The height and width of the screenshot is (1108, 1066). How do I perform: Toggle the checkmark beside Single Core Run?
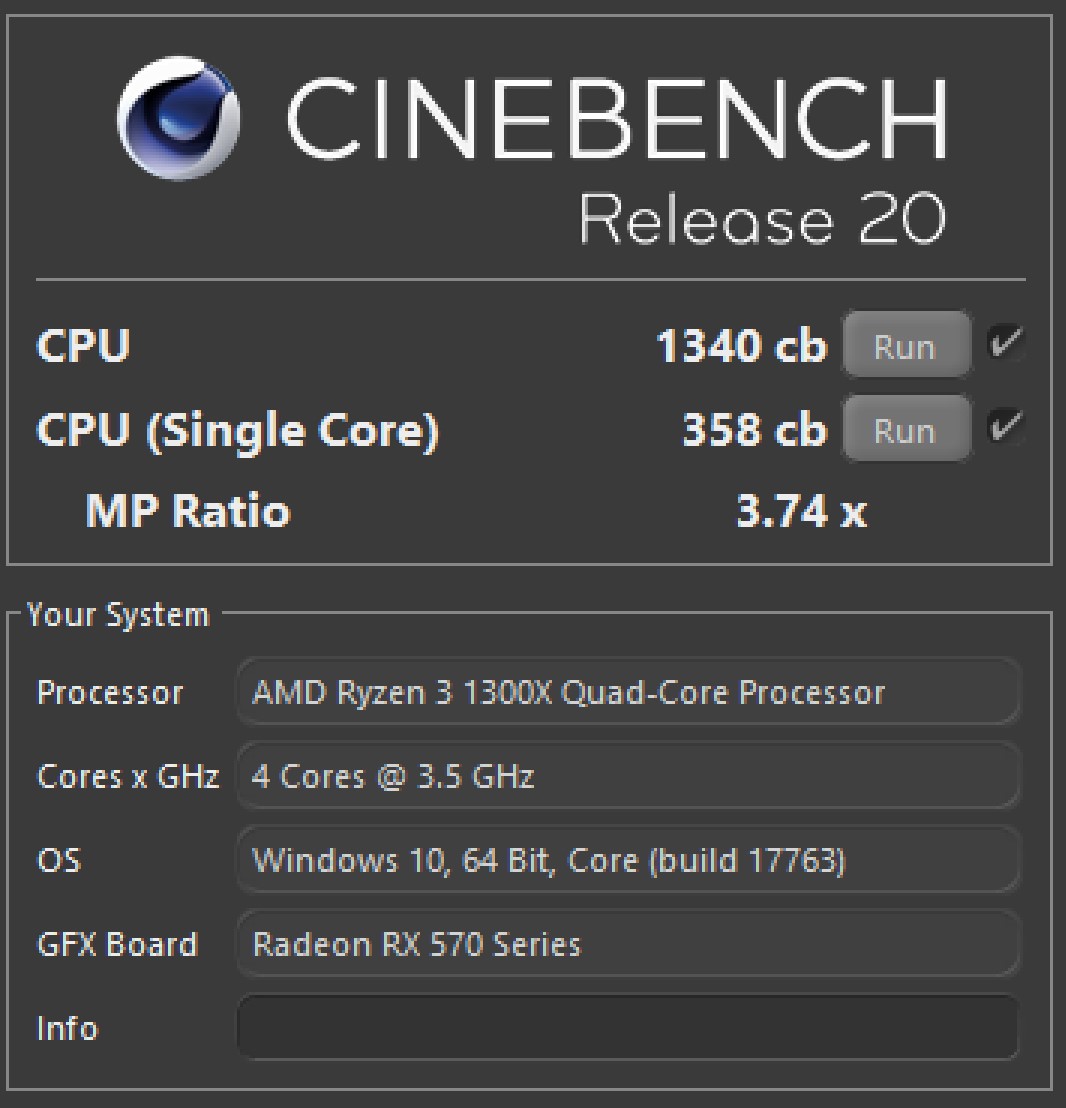point(1007,425)
